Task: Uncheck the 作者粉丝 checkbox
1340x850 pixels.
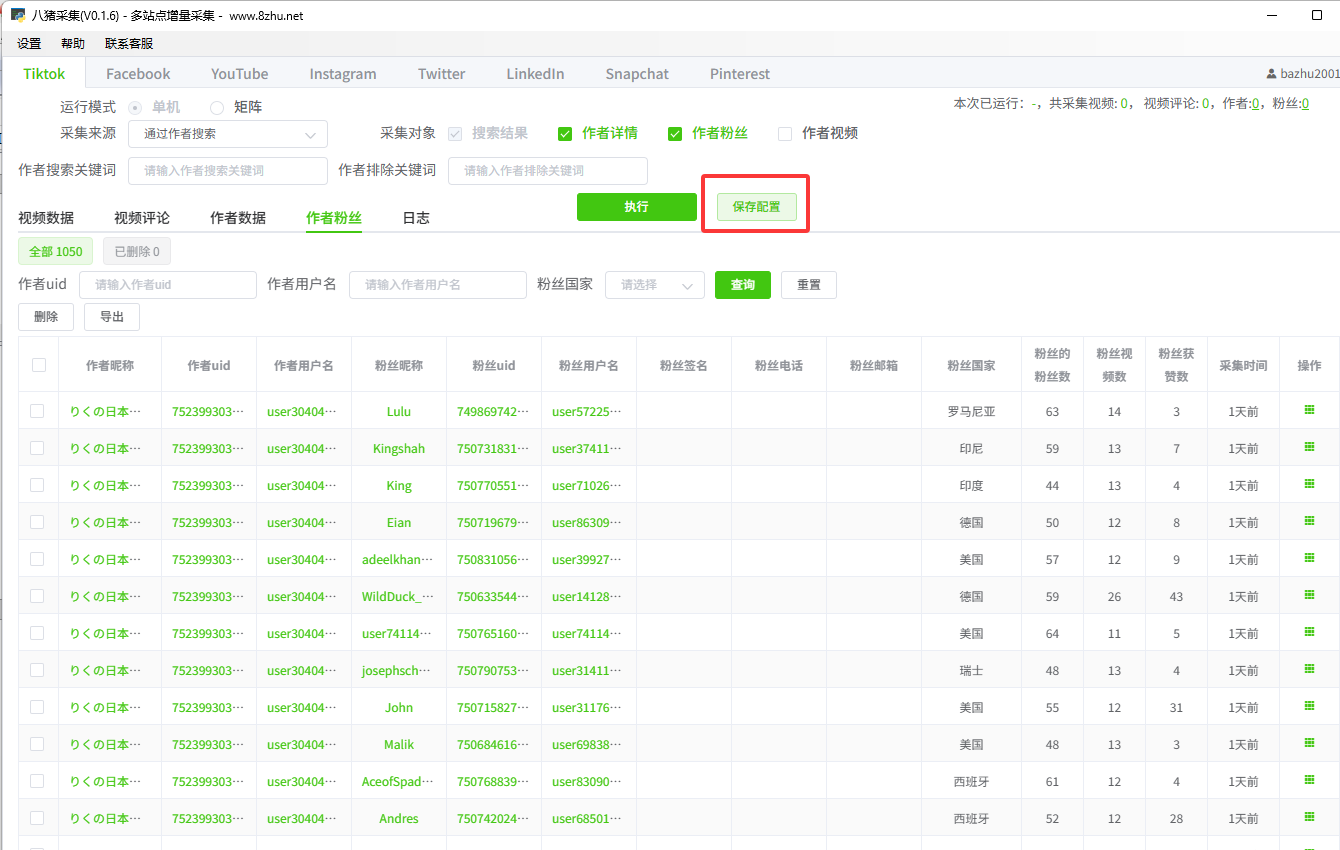Action: (675, 134)
